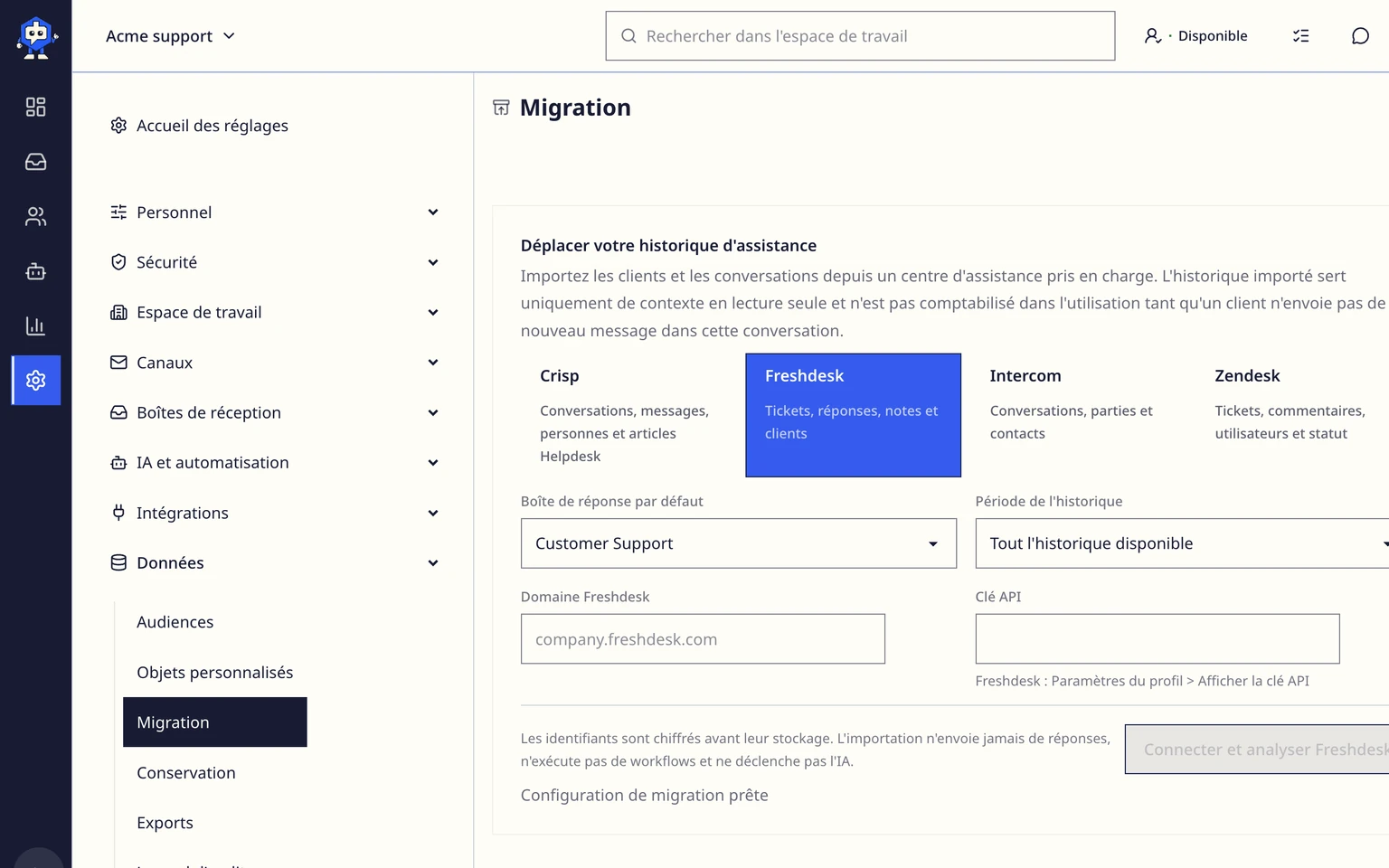Open the Boîte de réponse par défaut dropdown

pyautogui.click(x=739, y=543)
